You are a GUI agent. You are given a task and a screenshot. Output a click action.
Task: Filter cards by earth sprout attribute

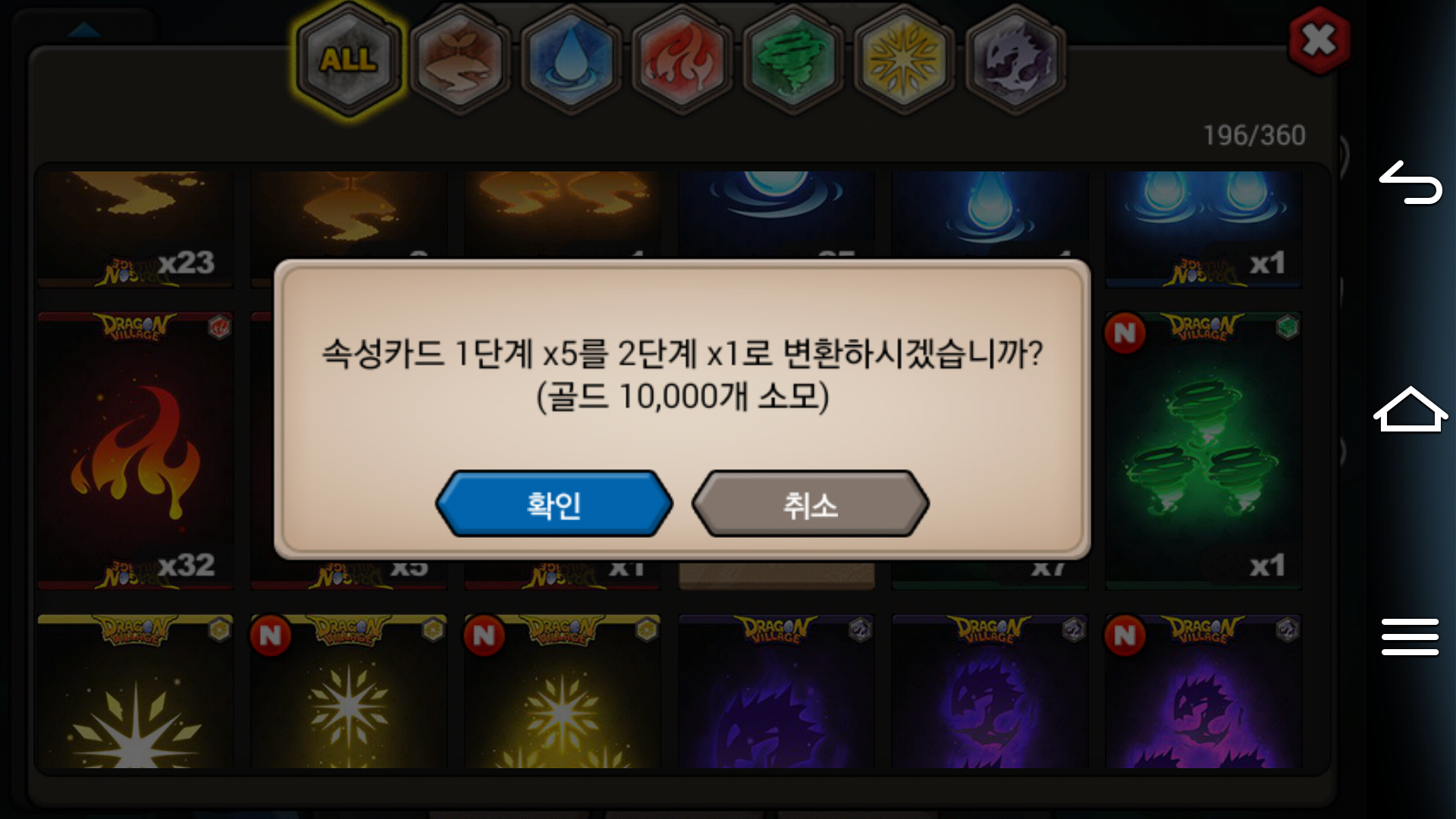coord(460,61)
